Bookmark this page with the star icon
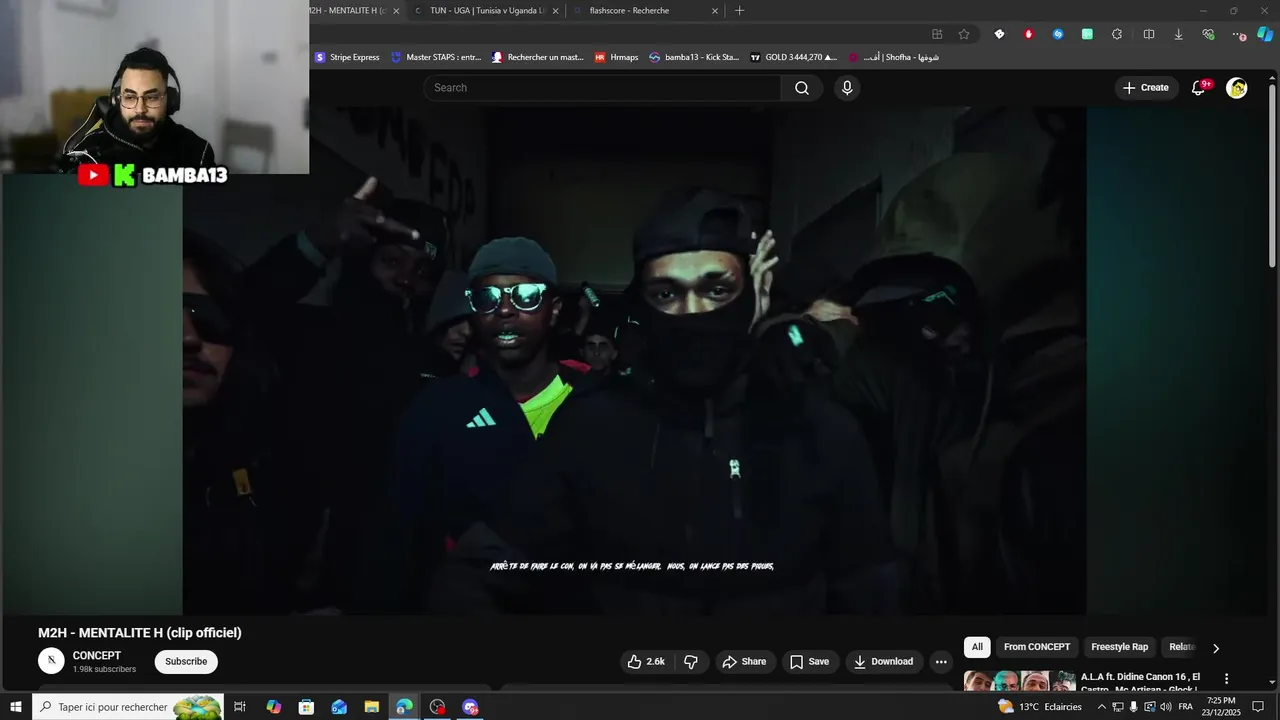This screenshot has width=1280, height=720. 964,34
